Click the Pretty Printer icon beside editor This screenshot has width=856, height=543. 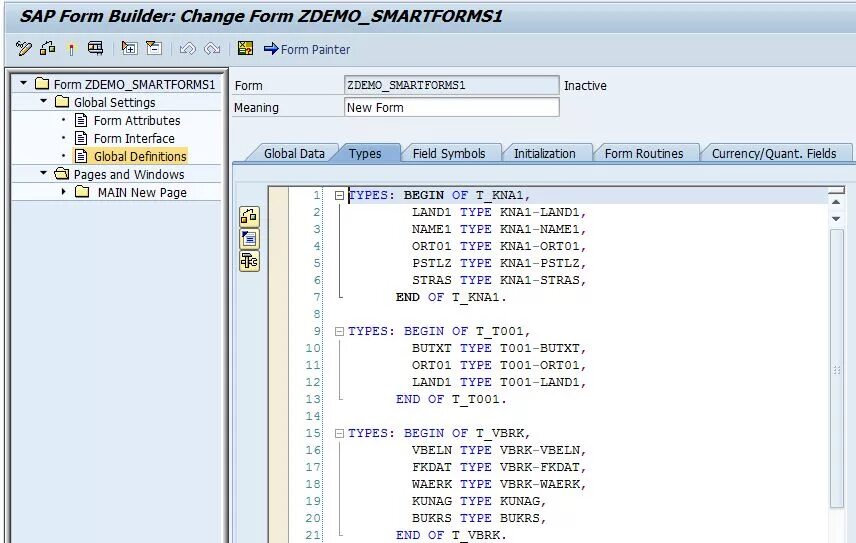(249, 261)
